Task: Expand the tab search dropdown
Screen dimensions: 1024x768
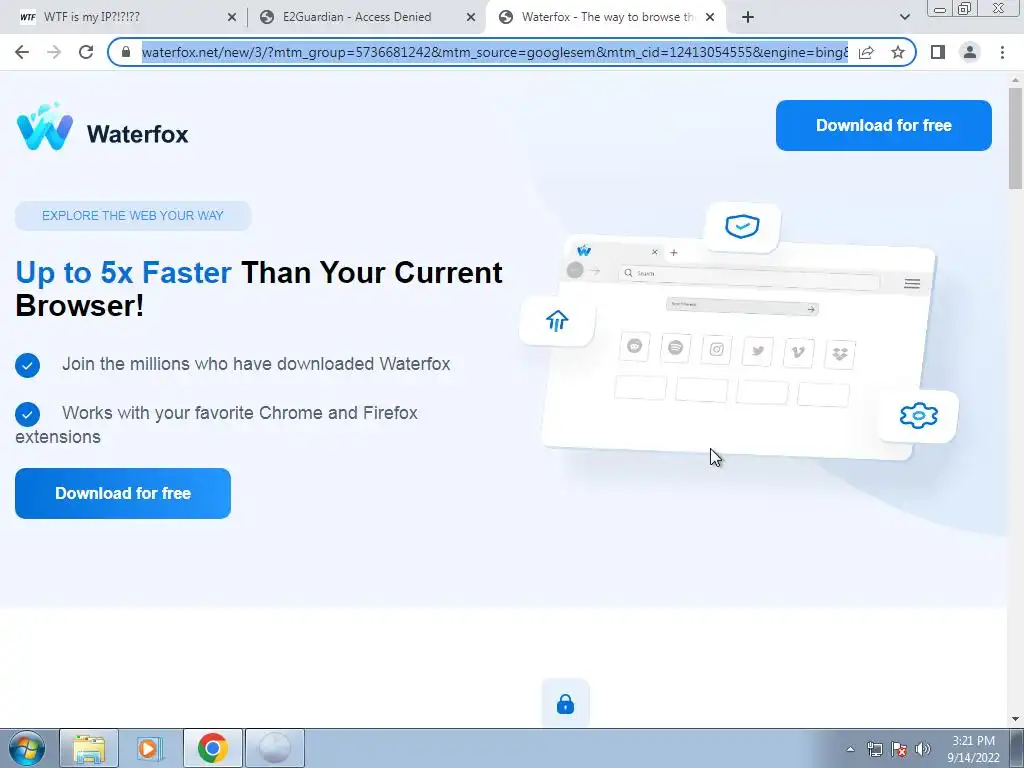Action: [904, 17]
